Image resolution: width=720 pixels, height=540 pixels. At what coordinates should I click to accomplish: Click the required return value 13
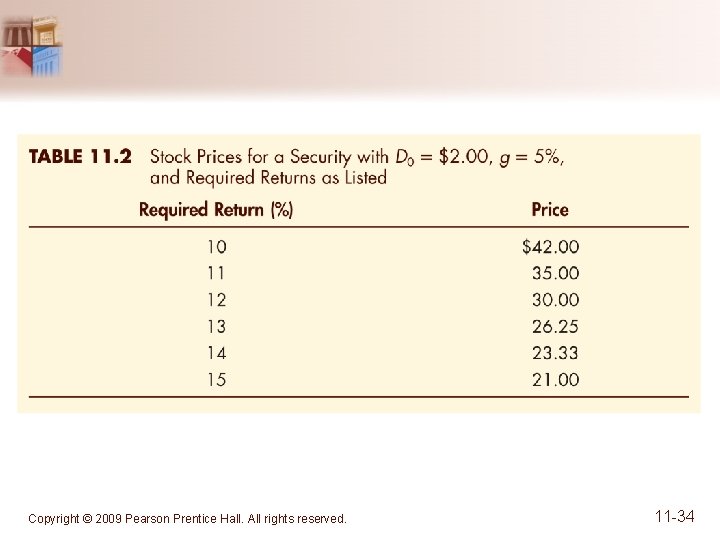pos(216,326)
